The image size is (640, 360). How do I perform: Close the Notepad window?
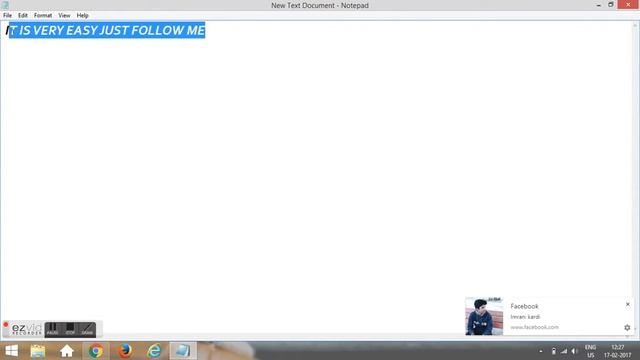point(628,5)
